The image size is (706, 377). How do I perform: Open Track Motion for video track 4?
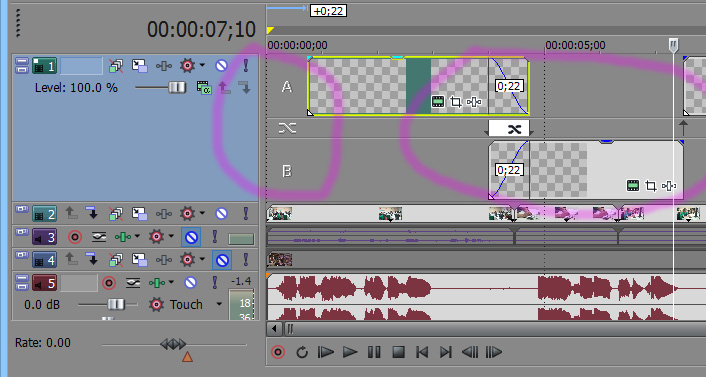tap(139, 260)
